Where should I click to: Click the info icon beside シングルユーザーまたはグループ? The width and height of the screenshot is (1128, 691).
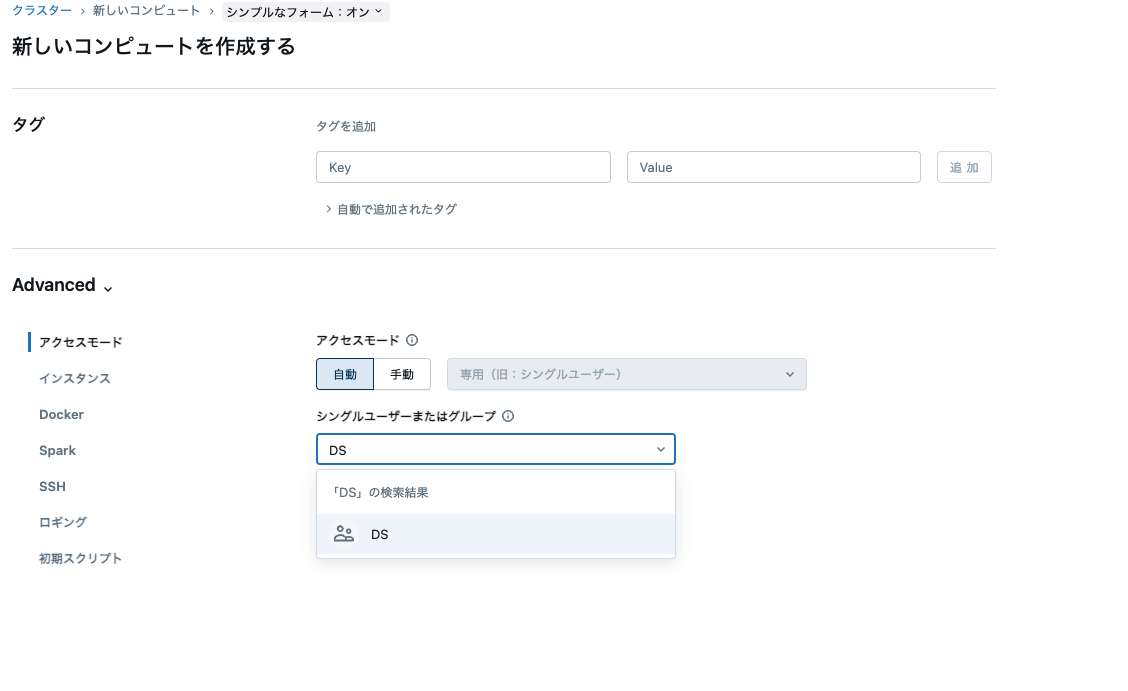507,416
